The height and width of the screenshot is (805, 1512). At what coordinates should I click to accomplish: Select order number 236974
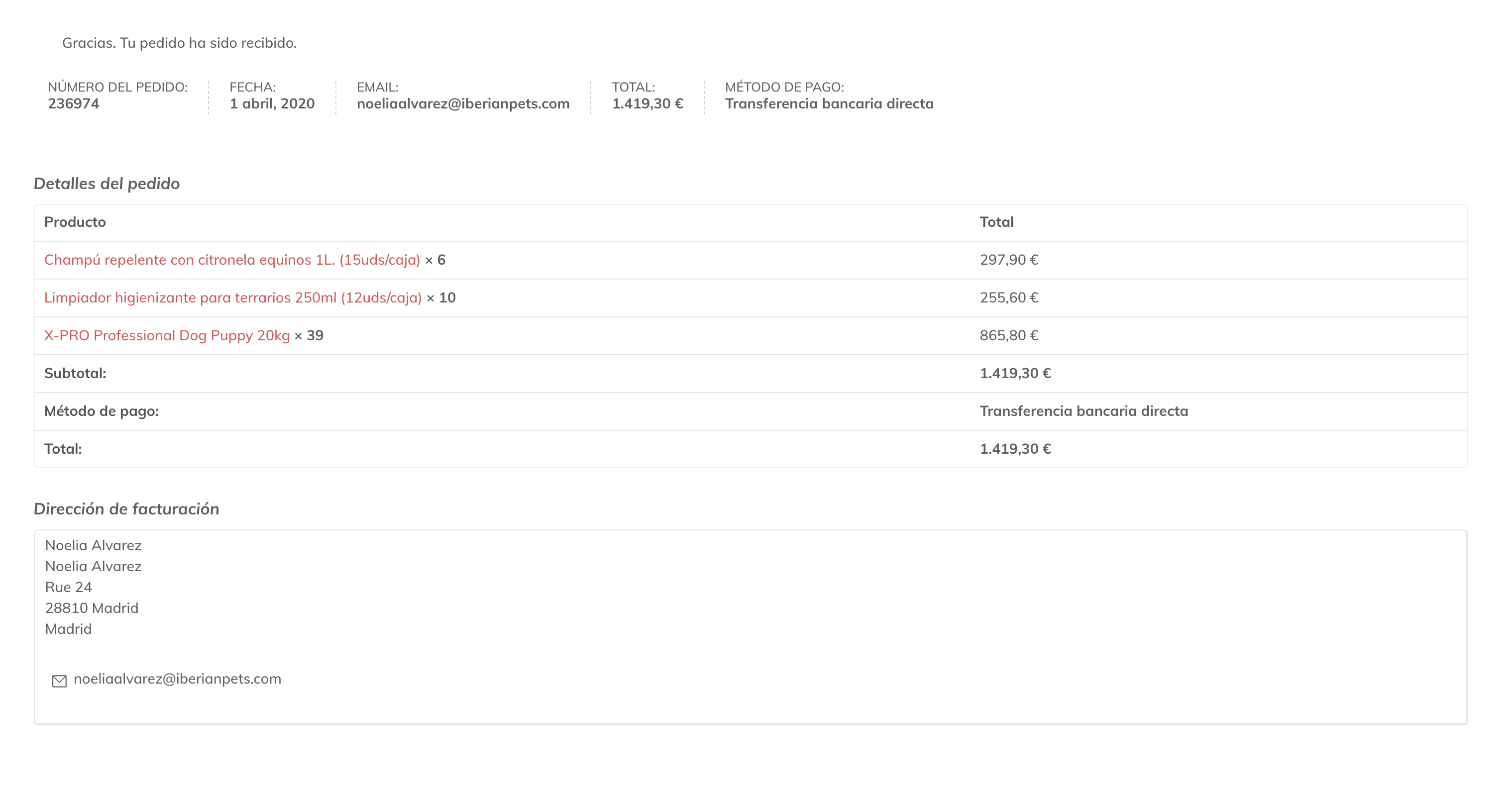pos(73,104)
